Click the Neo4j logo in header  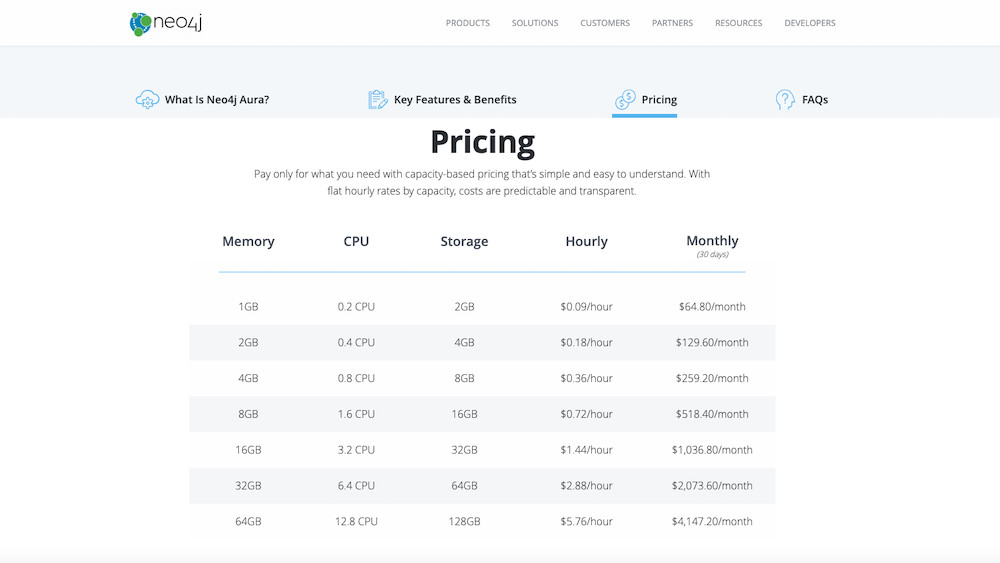coord(165,23)
